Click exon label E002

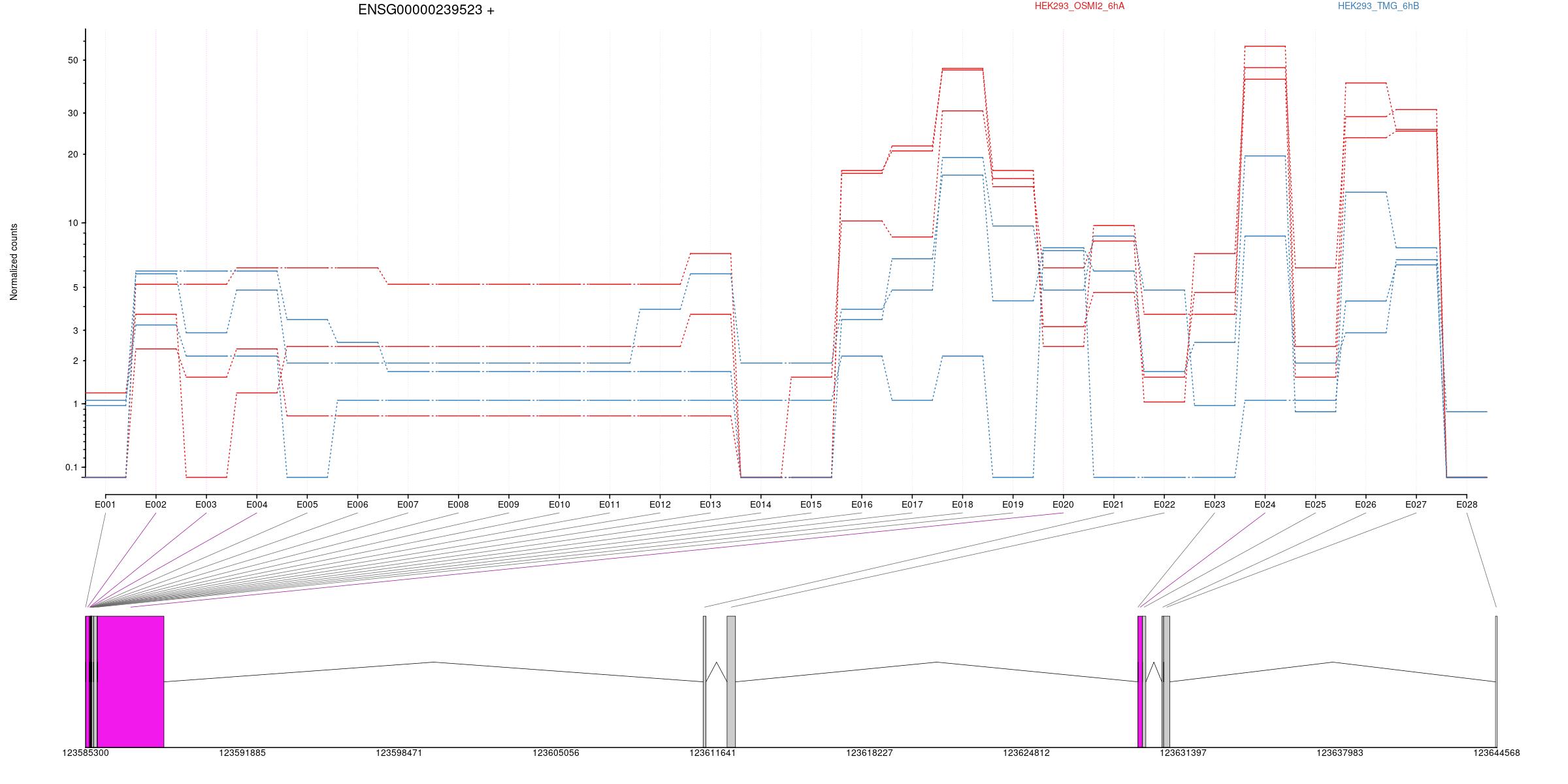click(155, 504)
